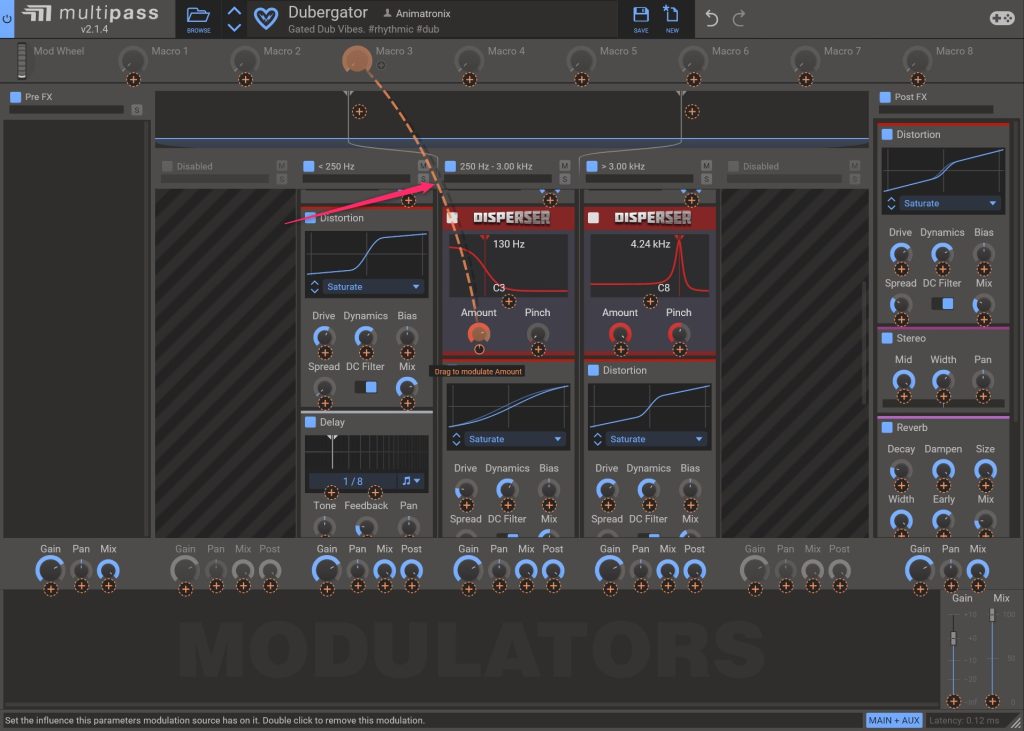Image resolution: width=1024 pixels, height=731 pixels.
Task: Click the undo arrow in the top bar
Action: pos(712,18)
